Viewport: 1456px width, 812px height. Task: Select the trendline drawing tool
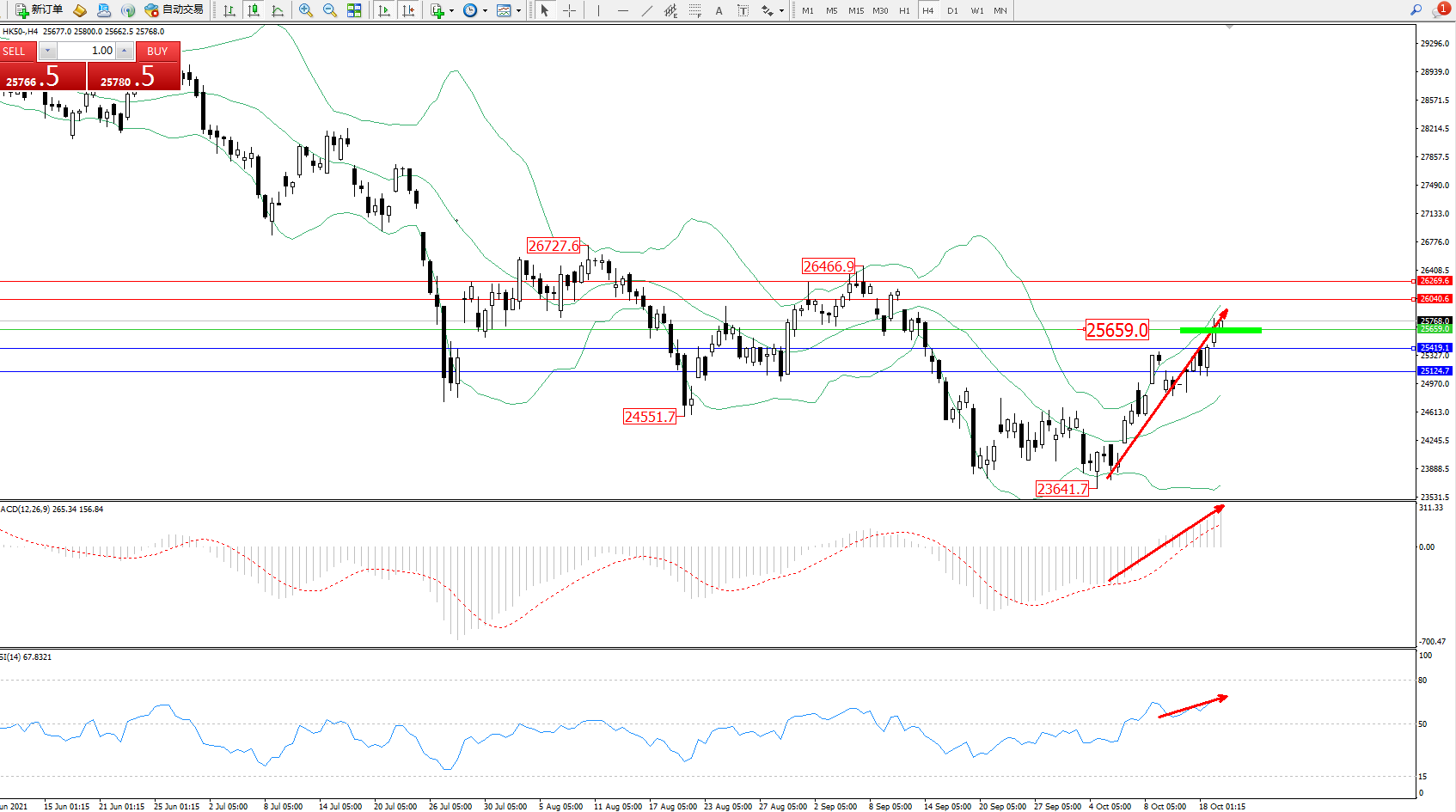646,10
